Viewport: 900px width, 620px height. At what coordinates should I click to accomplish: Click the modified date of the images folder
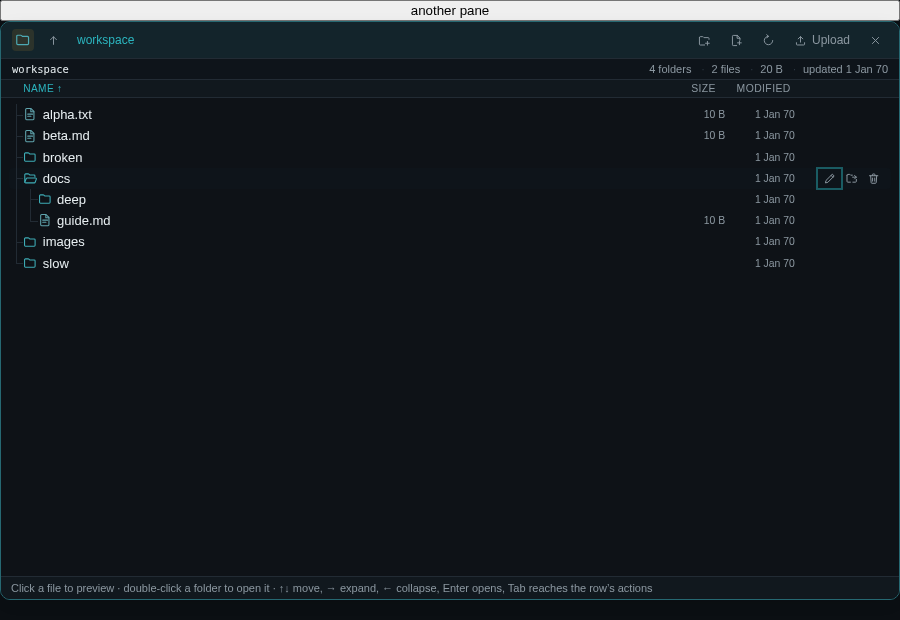pyautogui.click(x=775, y=242)
